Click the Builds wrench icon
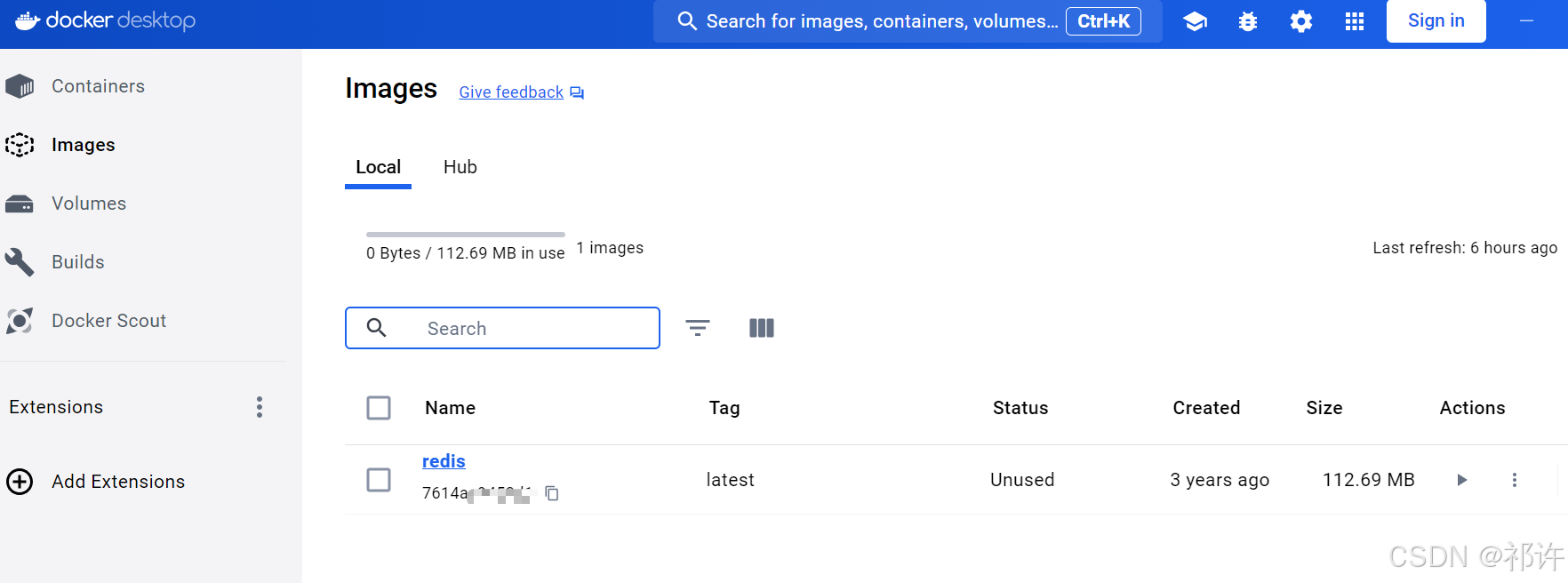This screenshot has width=1568, height=583. 20,262
